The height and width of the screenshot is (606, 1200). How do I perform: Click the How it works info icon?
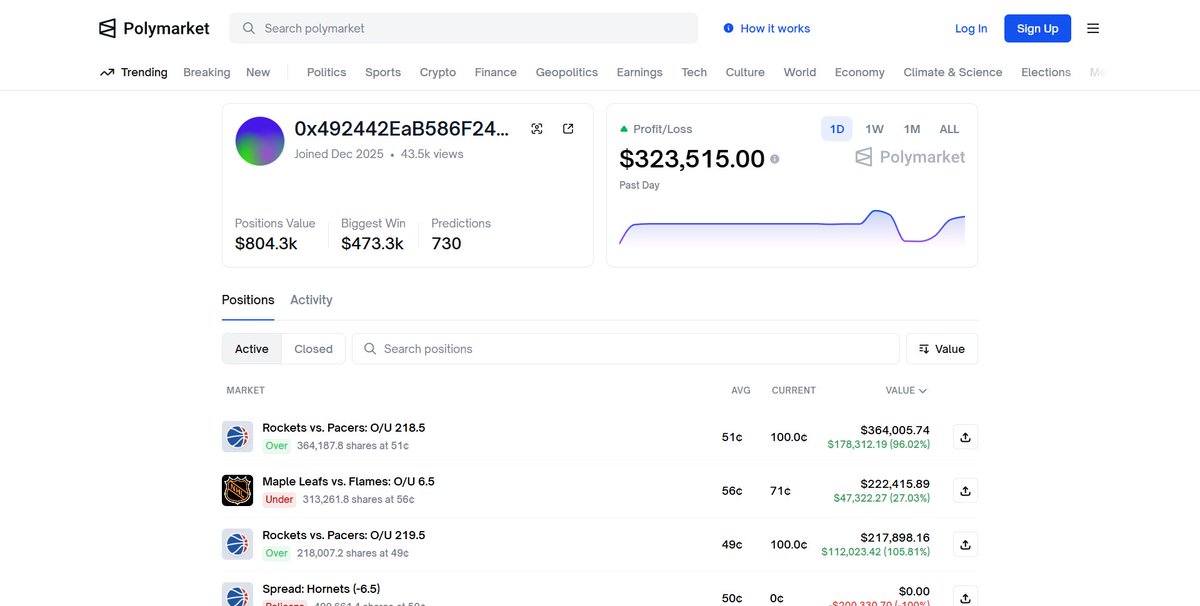[x=728, y=28]
